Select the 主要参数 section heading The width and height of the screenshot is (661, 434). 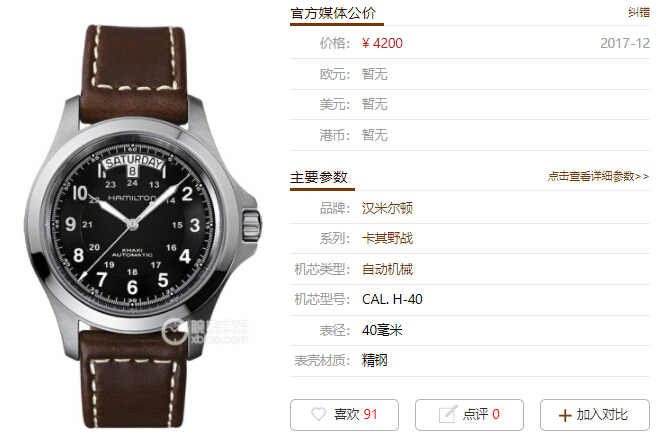319,177
